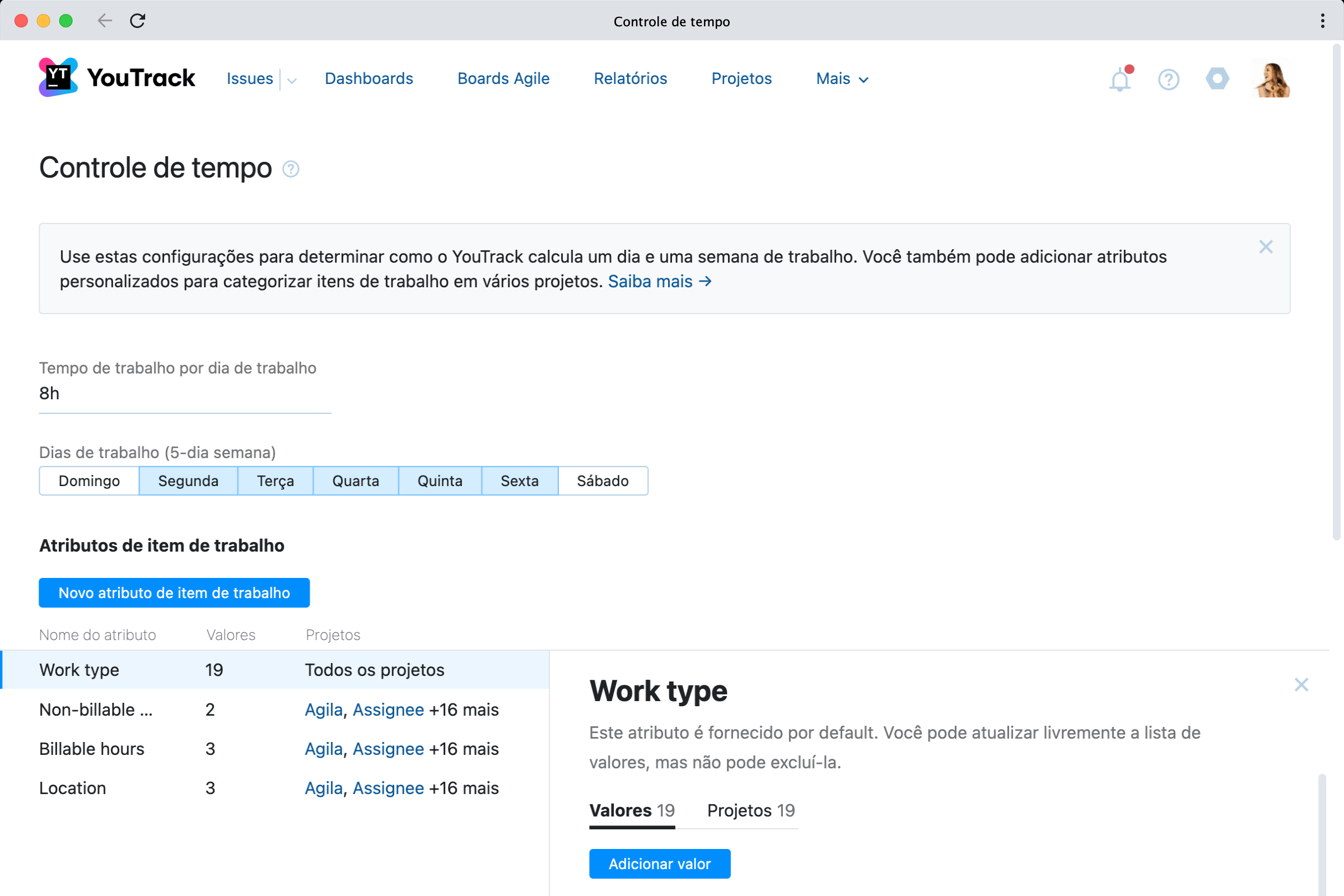Open the profile avatar
Viewport: 1344px width, 896px height.
click(x=1271, y=79)
